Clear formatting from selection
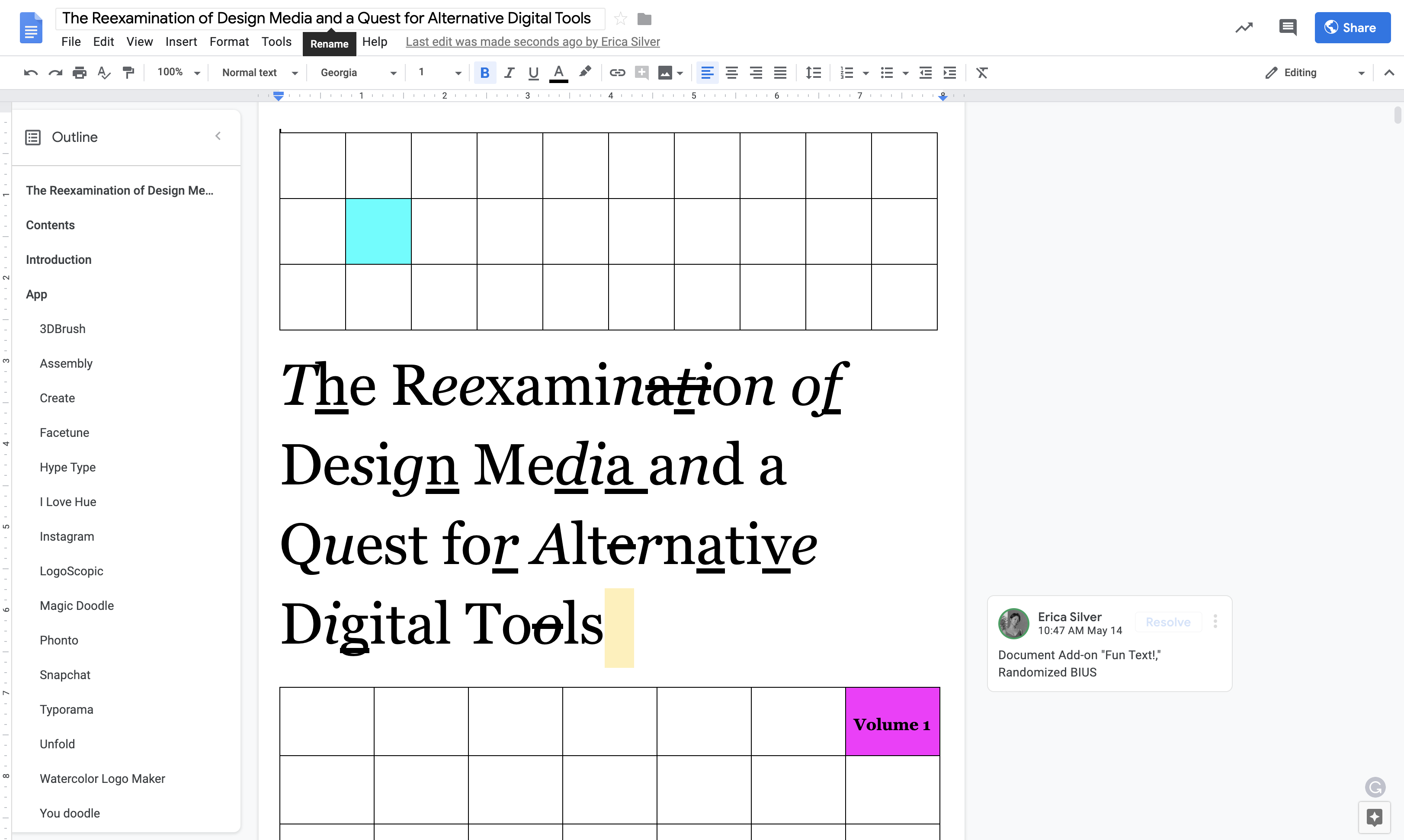1404x840 pixels. (982, 73)
